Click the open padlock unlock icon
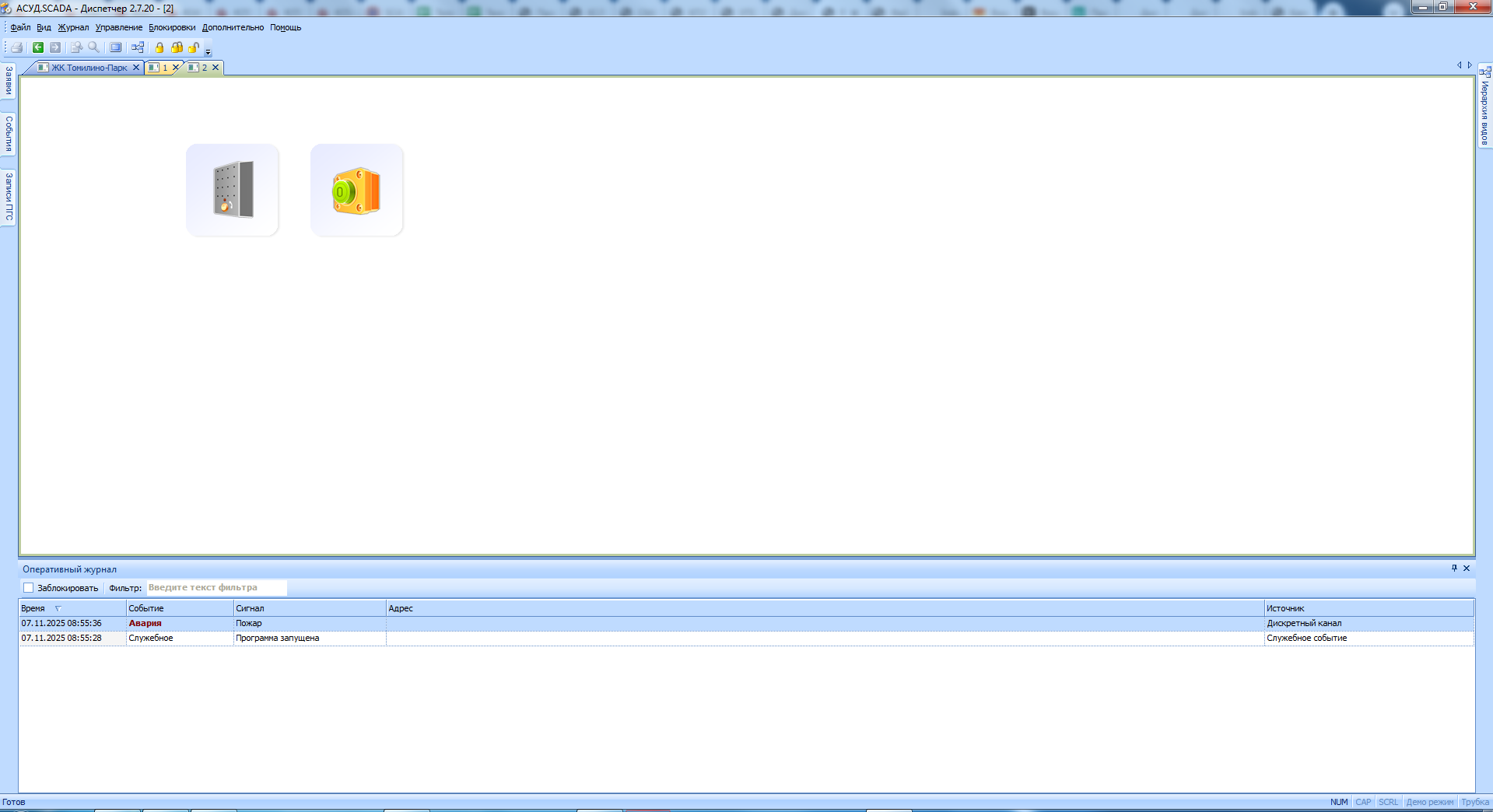 [x=194, y=47]
